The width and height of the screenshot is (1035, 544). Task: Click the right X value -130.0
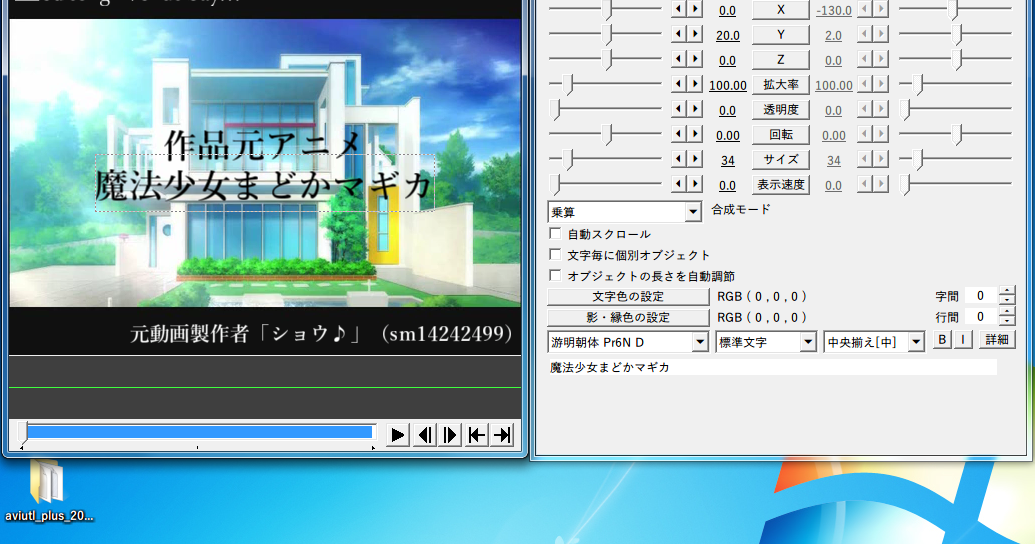click(x=834, y=11)
